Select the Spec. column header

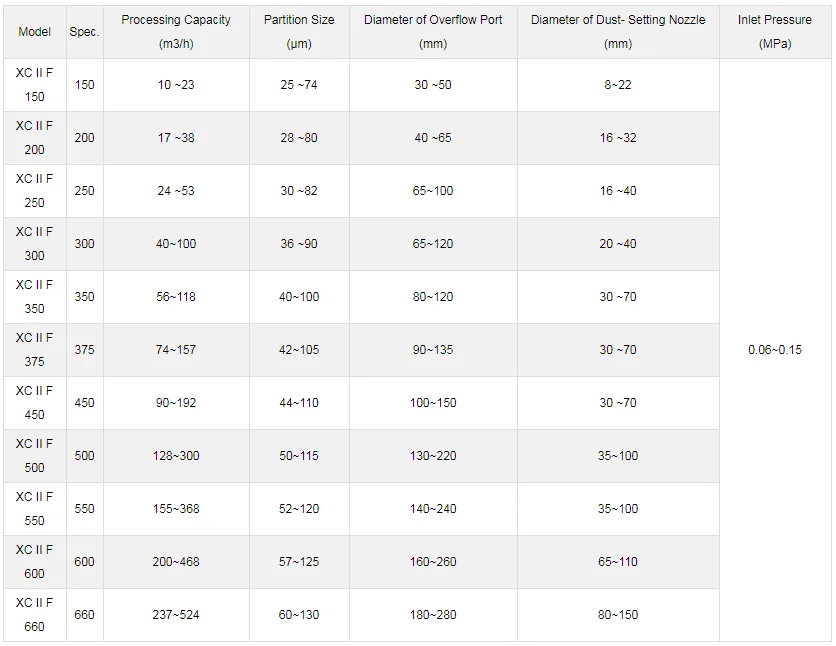click(84, 32)
